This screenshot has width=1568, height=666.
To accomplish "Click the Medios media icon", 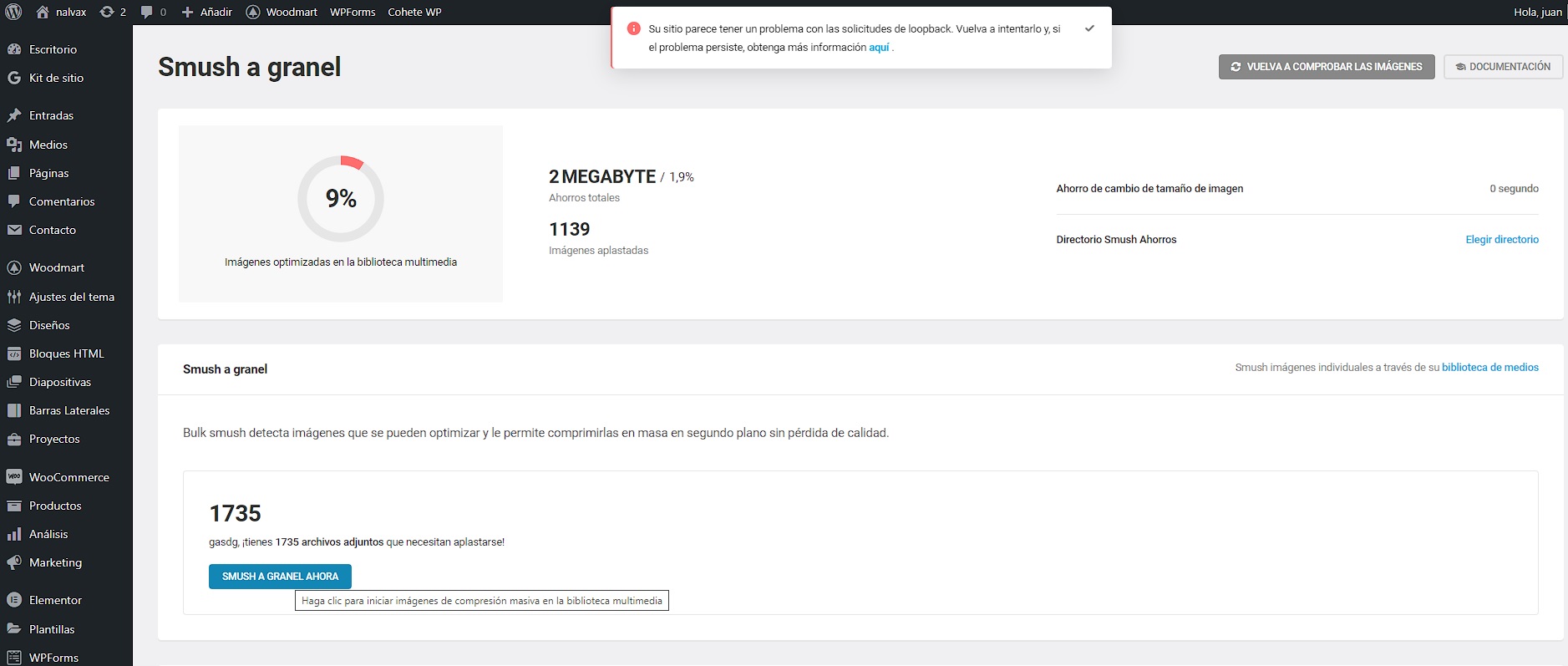I will pyautogui.click(x=14, y=145).
